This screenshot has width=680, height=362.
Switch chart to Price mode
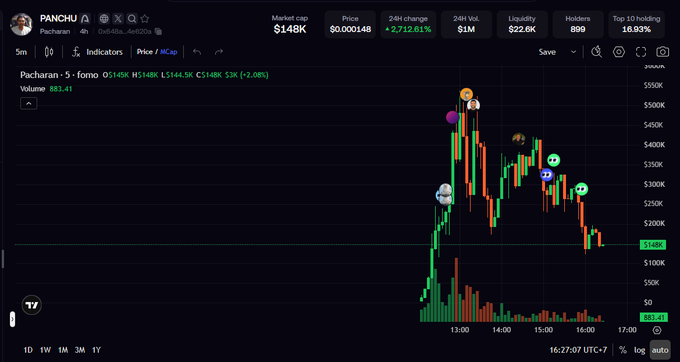(144, 52)
